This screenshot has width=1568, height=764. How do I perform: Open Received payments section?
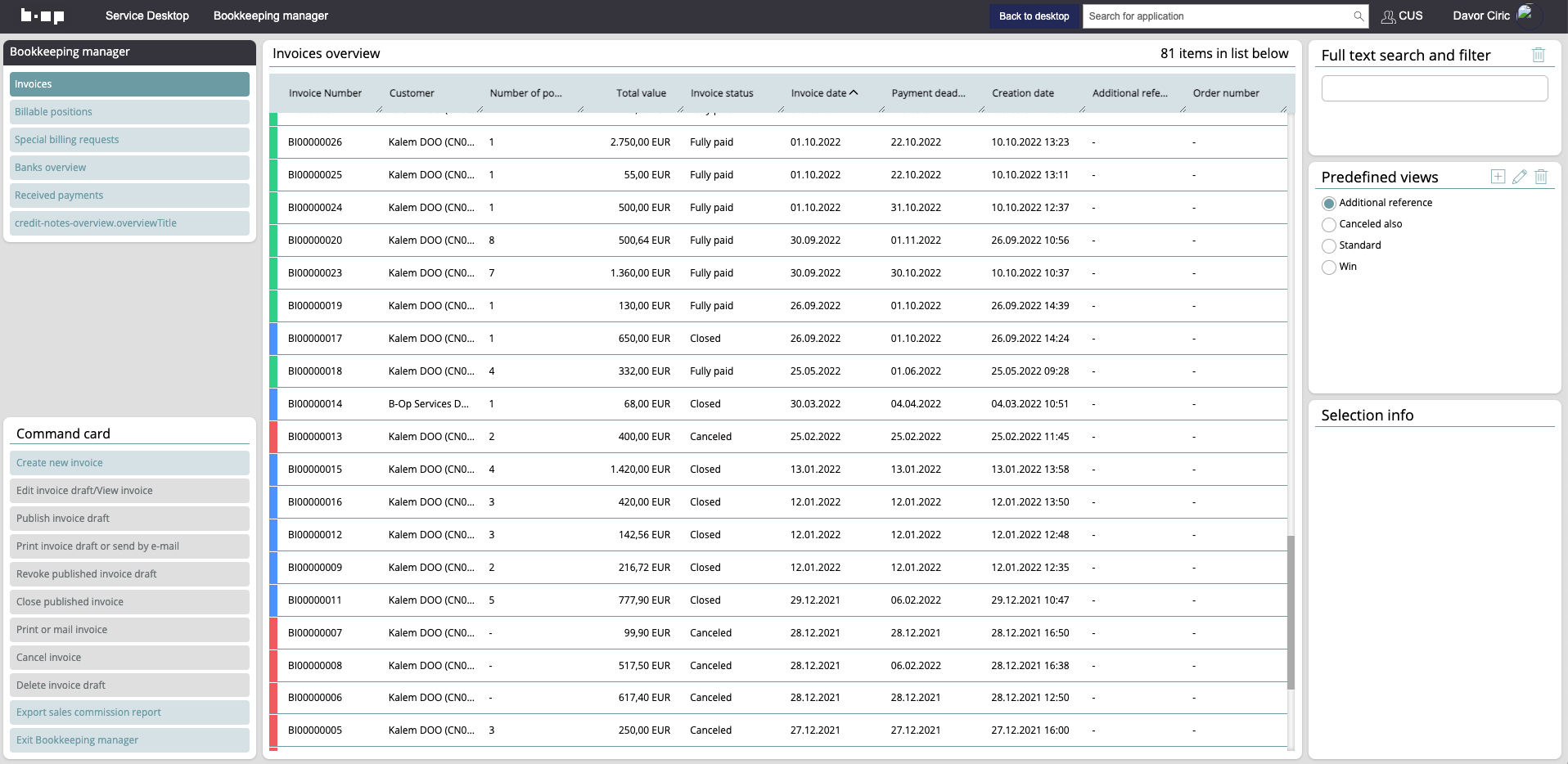(129, 195)
